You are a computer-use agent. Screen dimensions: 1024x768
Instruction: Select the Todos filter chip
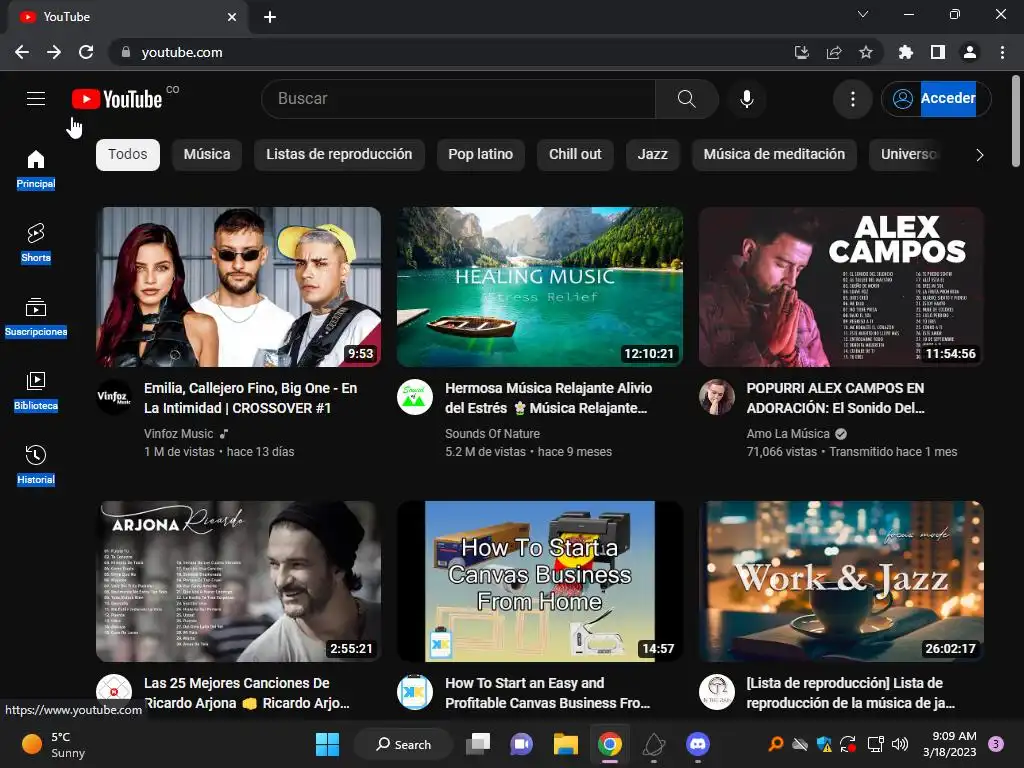point(128,155)
